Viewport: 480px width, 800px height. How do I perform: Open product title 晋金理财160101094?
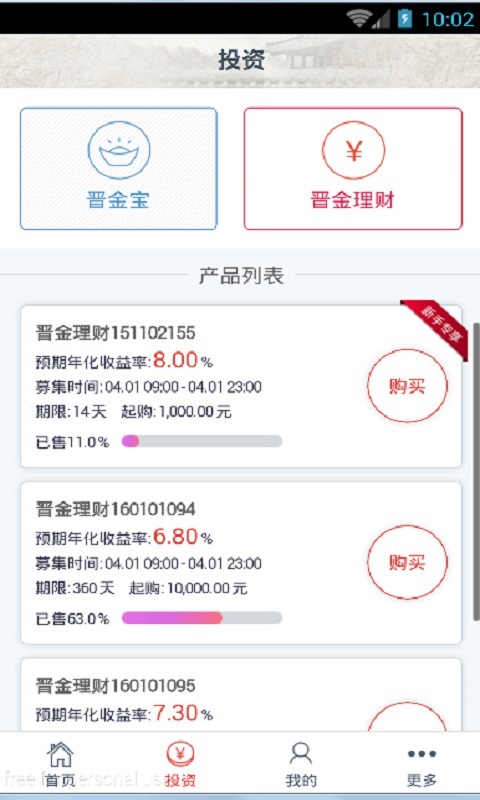tap(115, 509)
